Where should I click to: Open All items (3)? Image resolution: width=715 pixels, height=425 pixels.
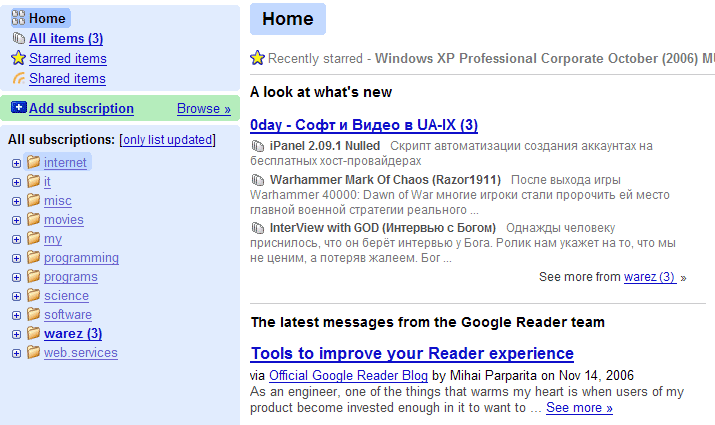click(x=66, y=38)
